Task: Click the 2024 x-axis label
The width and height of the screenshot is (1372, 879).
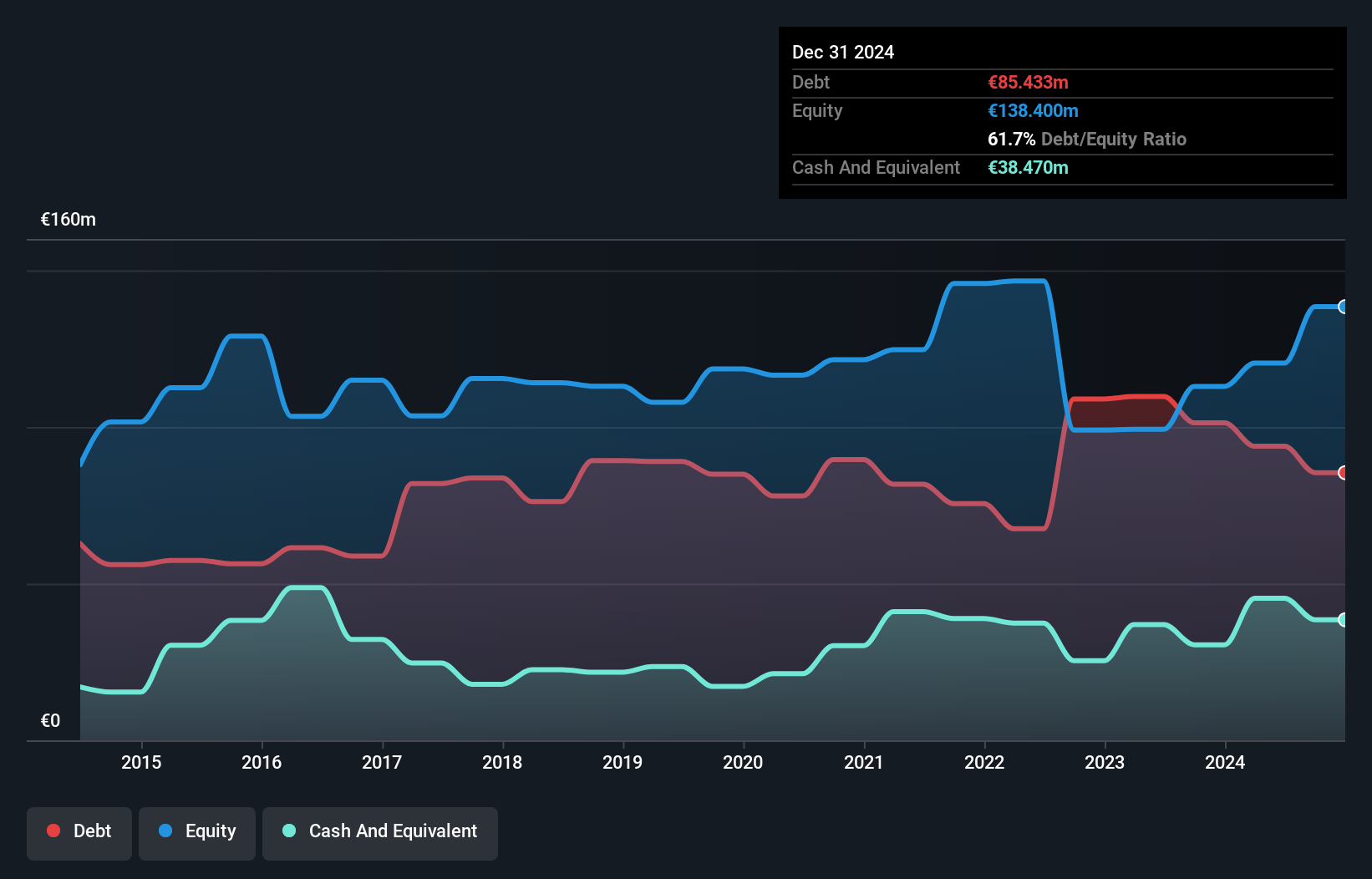Action: click(x=1225, y=762)
